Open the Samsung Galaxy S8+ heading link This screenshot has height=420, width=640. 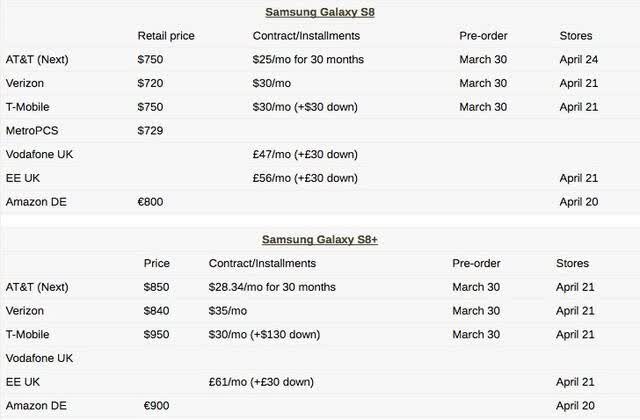(x=320, y=240)
